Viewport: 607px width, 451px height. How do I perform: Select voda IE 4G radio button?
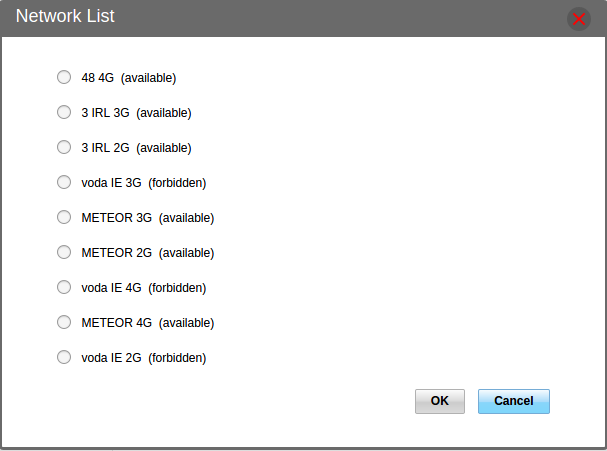[64, 287]
